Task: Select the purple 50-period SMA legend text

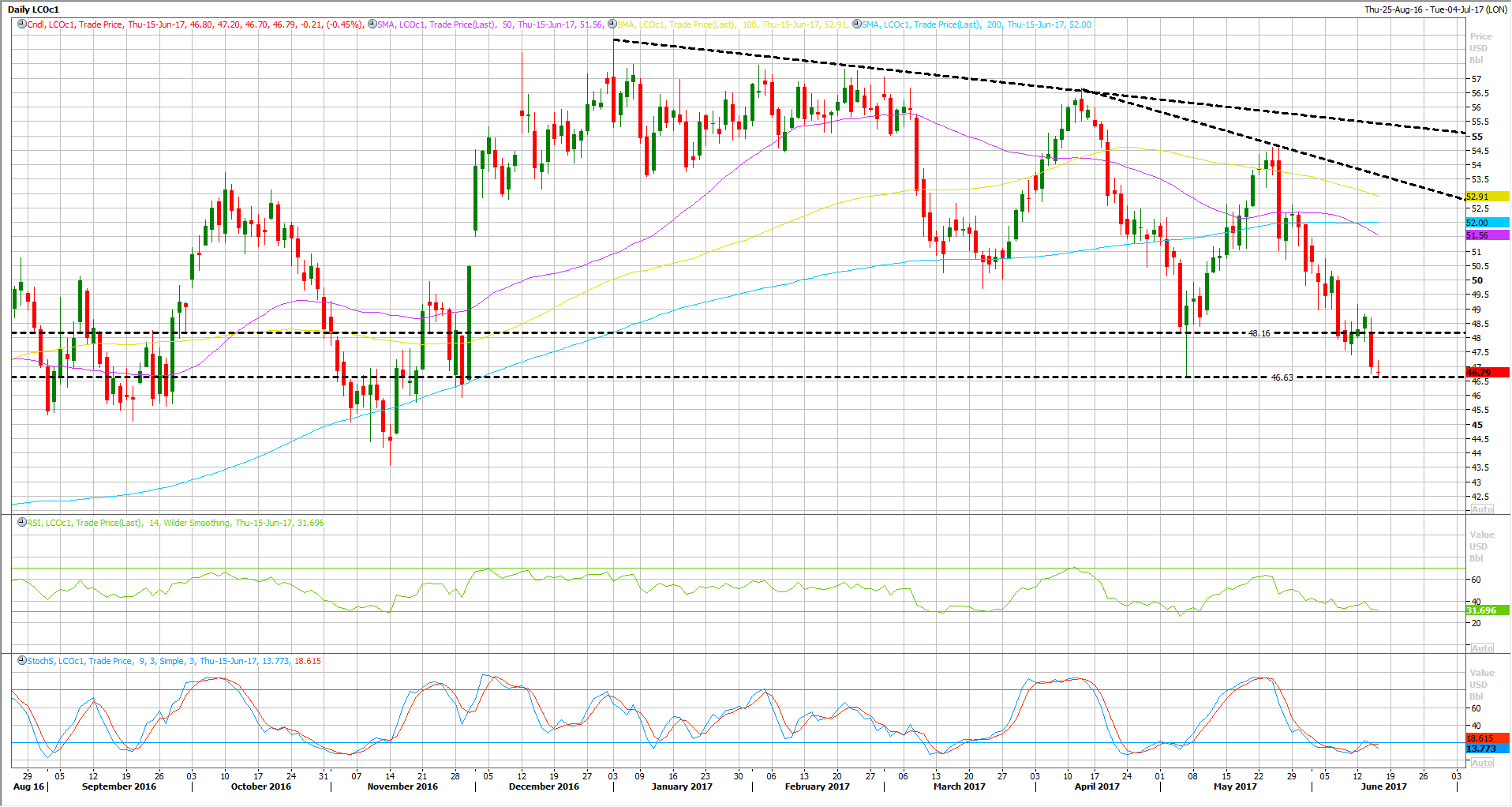Action: tap(491, 24)
